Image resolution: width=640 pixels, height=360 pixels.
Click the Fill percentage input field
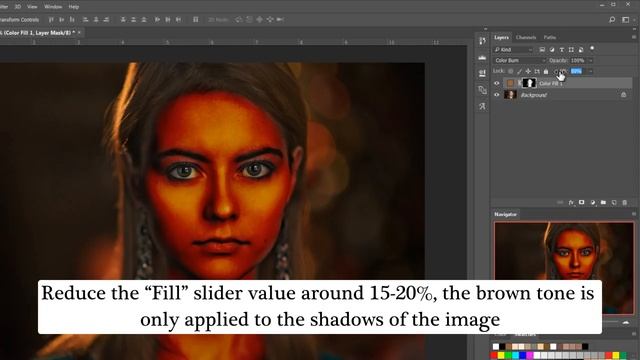(577, 71)
